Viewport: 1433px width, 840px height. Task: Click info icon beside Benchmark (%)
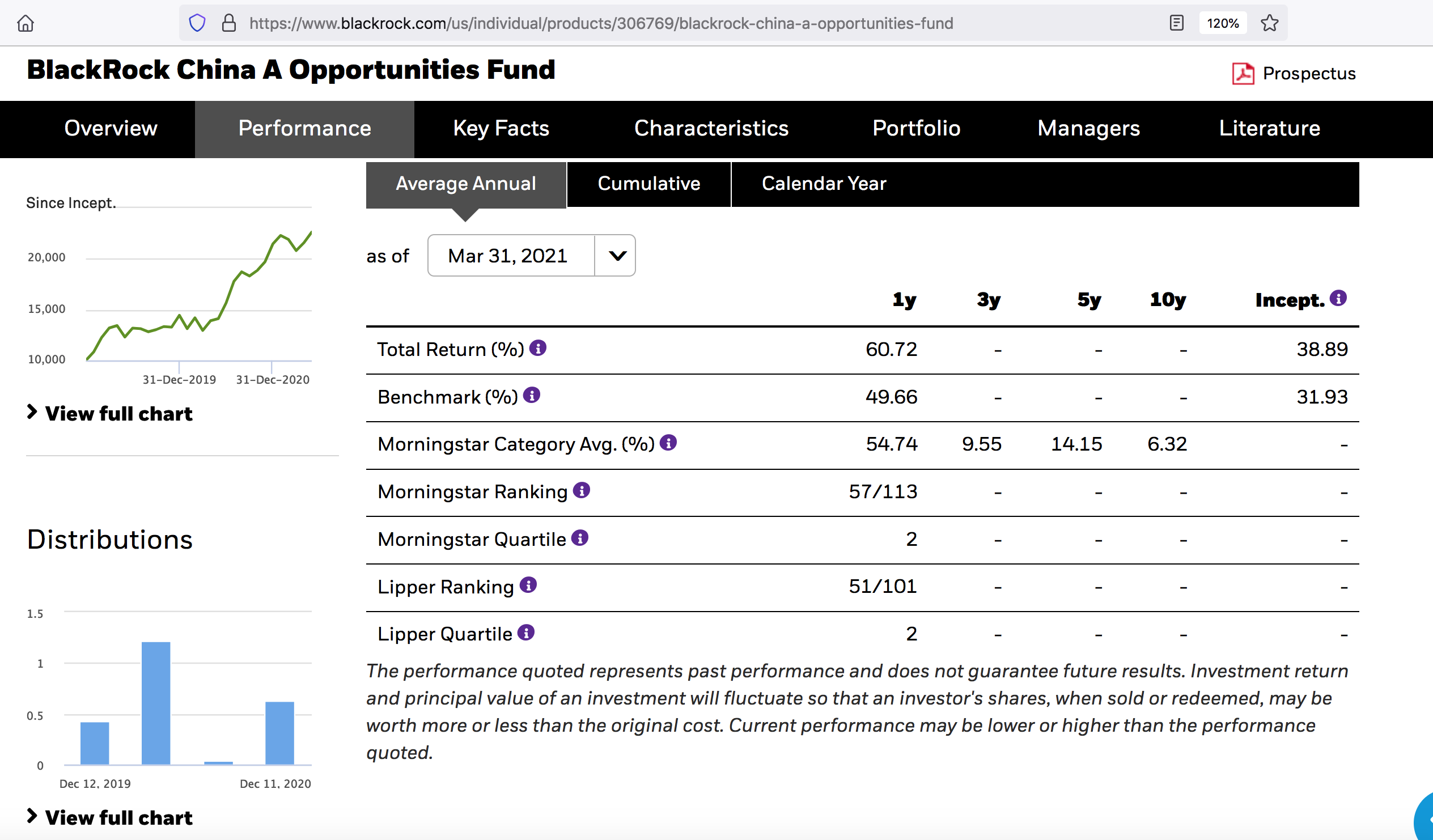coord(531,394)
